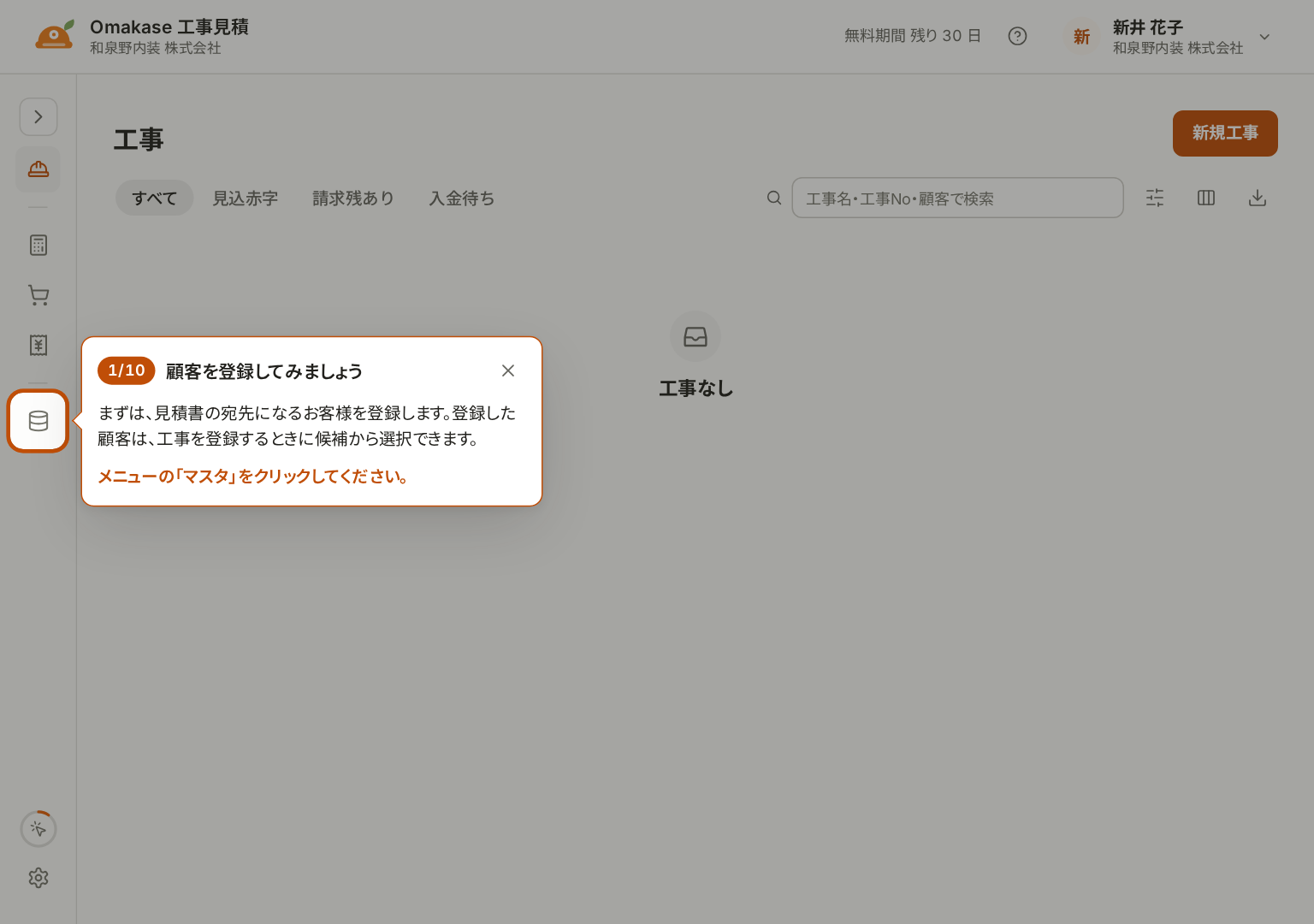Click the 工事なし empty state label
This screenshot has width=1314, height=924.
[695, 388]
